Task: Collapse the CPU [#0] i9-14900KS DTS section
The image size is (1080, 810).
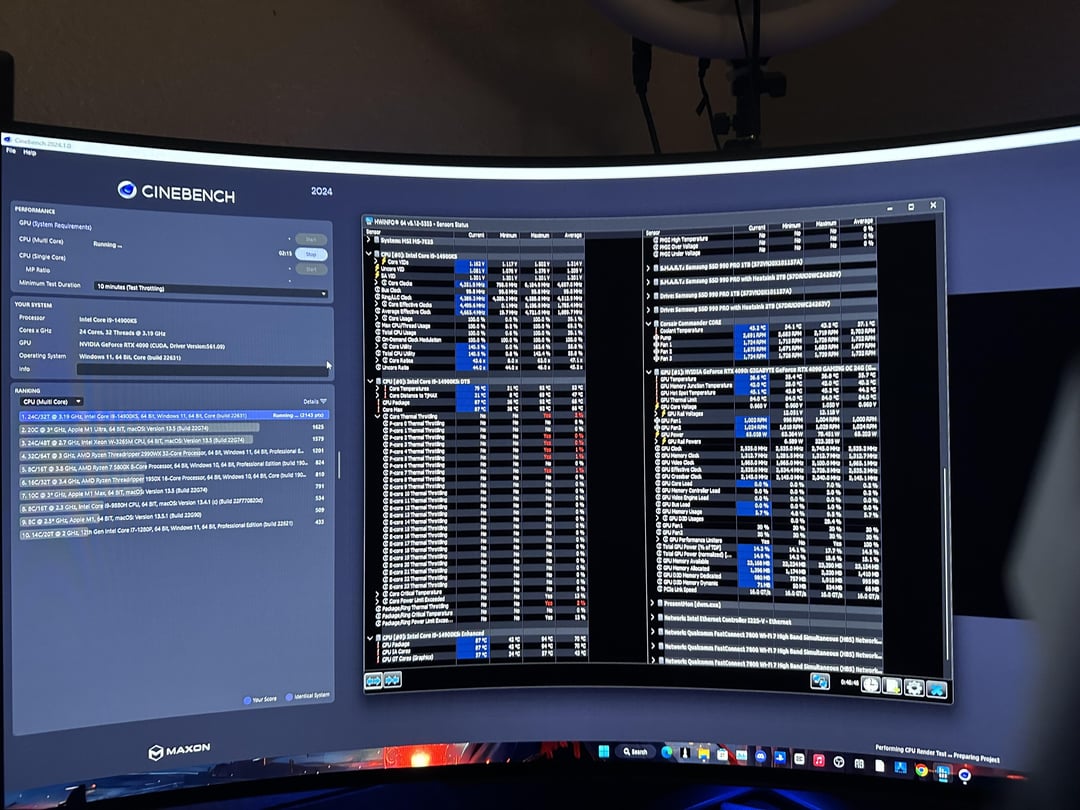Action: click(370, 381)
